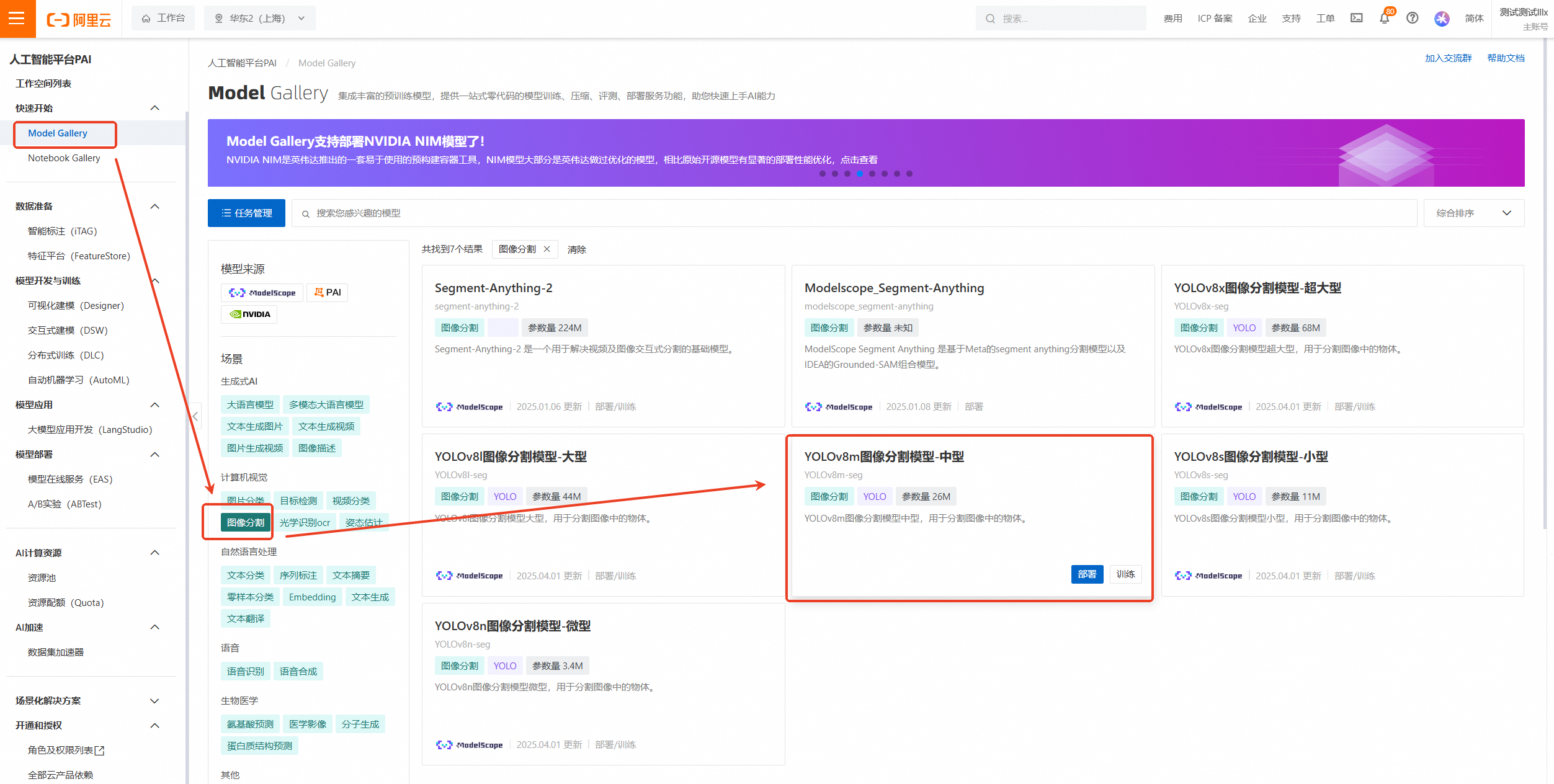Click the Alibaba Cloud logo
Viewport: 1554px width, 784px height.
click(79, 19)
